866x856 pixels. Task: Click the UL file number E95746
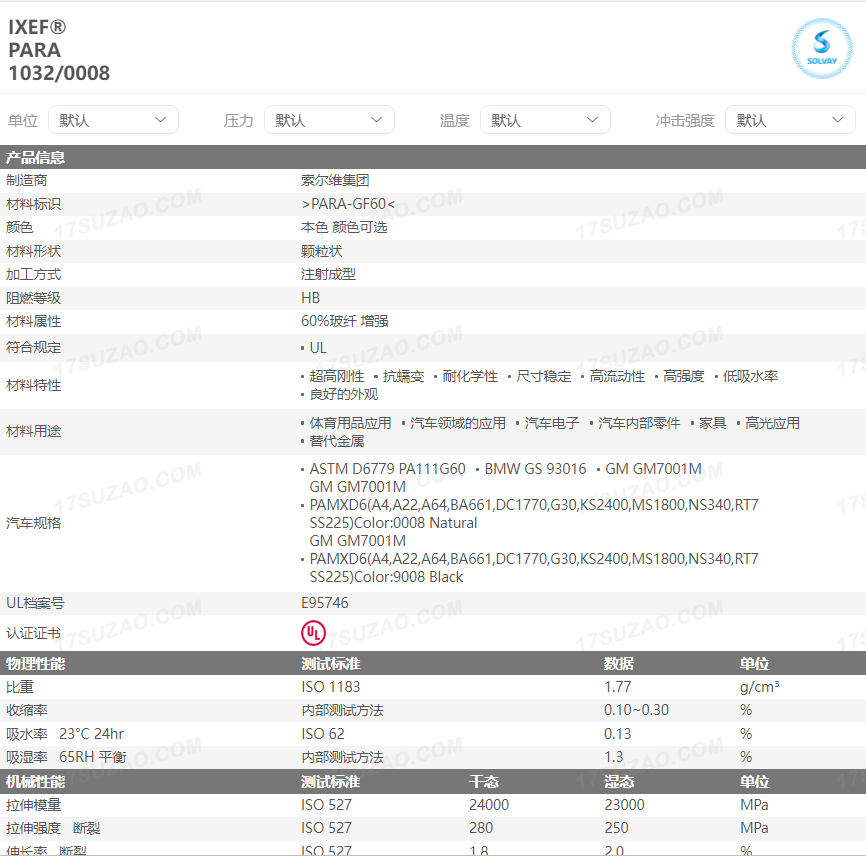(325, 603)
